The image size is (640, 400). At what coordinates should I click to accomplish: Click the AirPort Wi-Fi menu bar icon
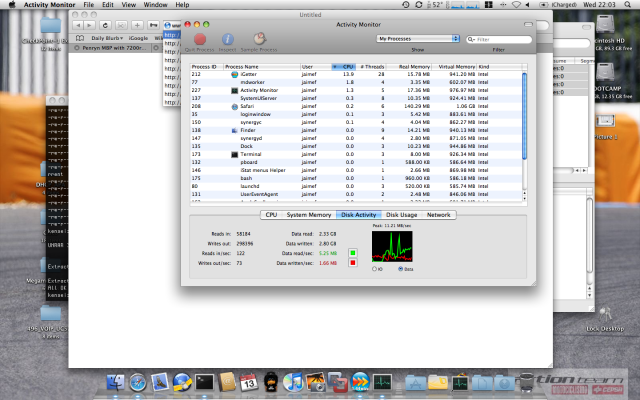[516, 4]
